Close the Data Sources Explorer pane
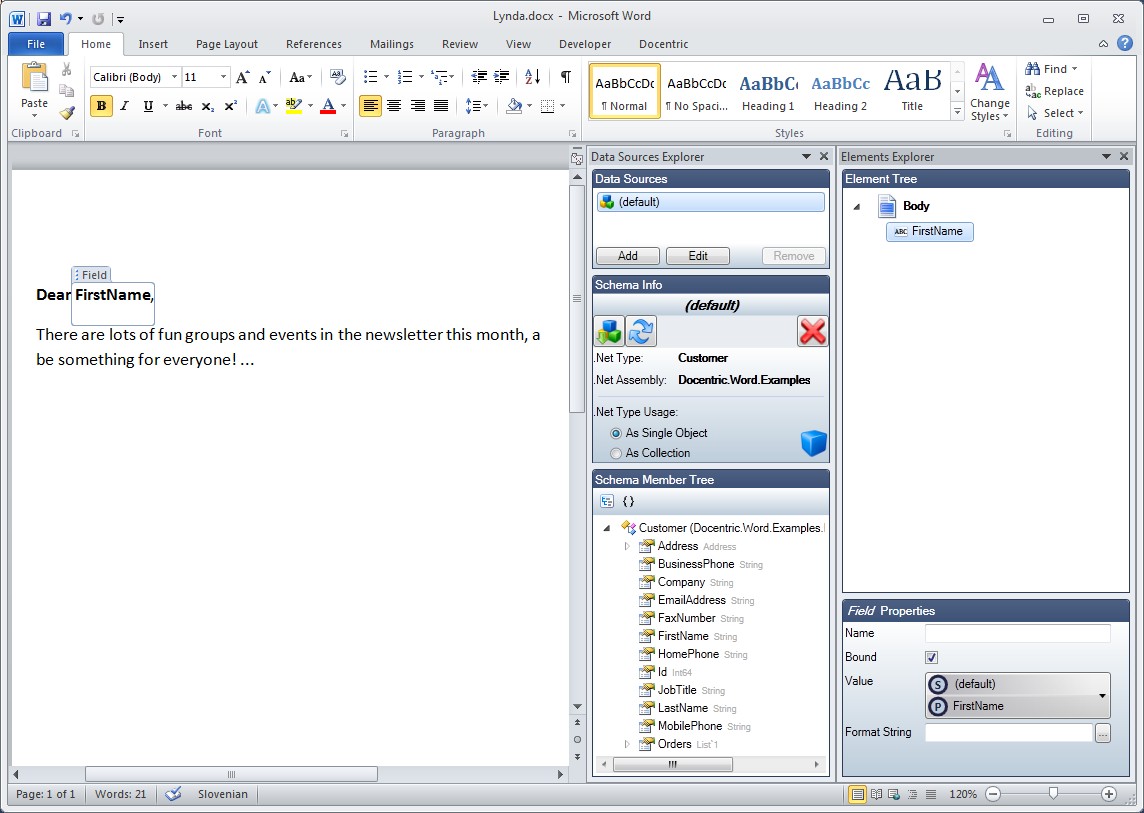Image resolution: width=1144 pixels, height=813 pixels. tap(824, 156)
